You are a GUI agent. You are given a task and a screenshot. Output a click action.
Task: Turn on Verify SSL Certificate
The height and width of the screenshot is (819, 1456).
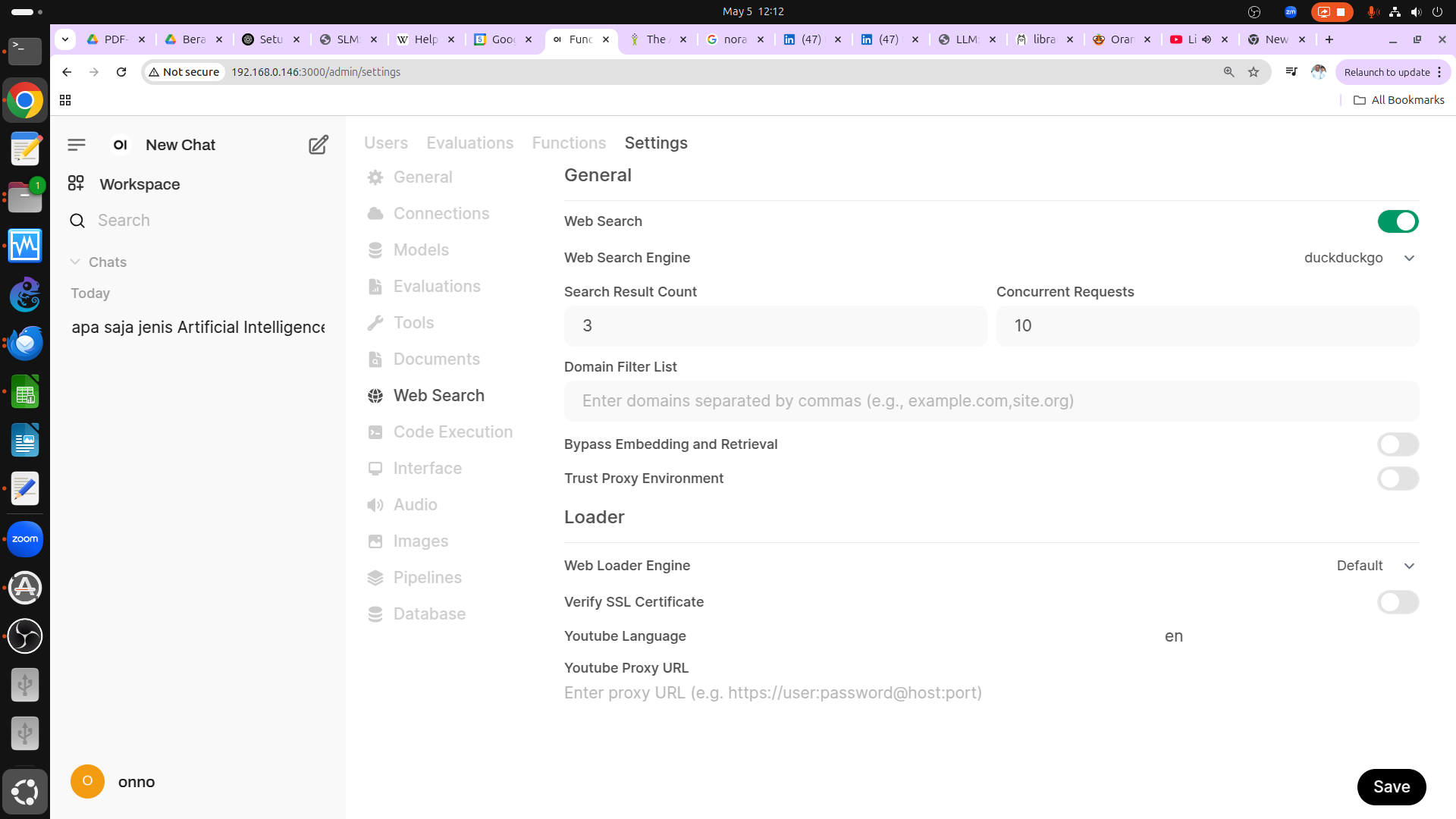coord(1397,602)
